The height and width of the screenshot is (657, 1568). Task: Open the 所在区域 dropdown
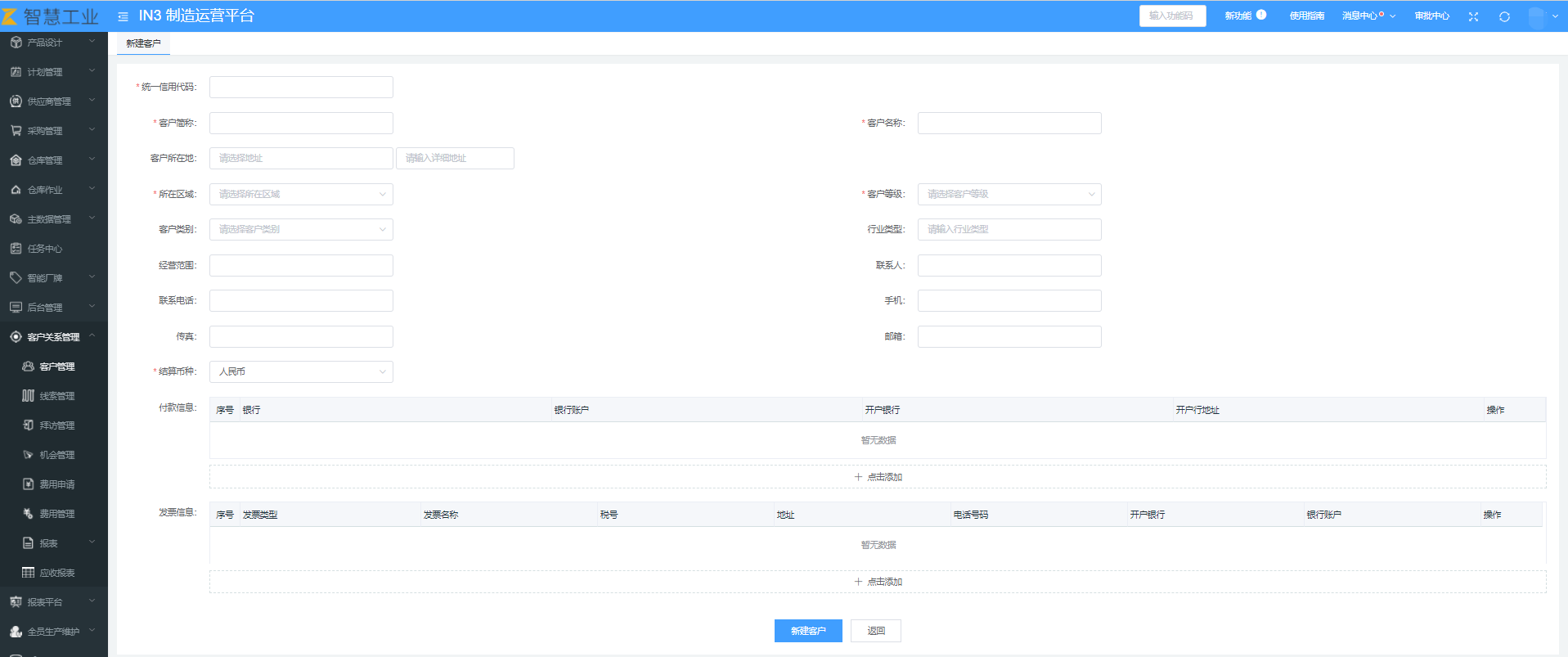point(301,194)
